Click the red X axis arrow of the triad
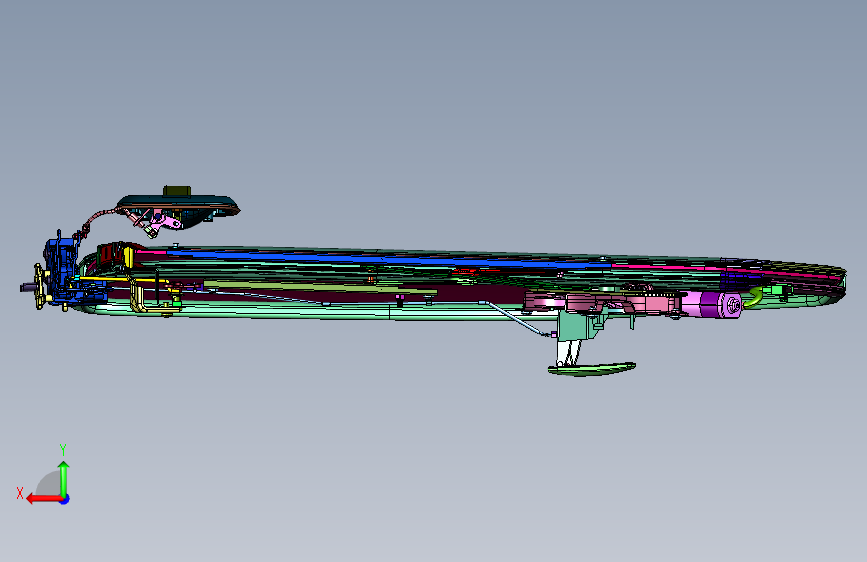The image size is (867, 562). point(43,499)
